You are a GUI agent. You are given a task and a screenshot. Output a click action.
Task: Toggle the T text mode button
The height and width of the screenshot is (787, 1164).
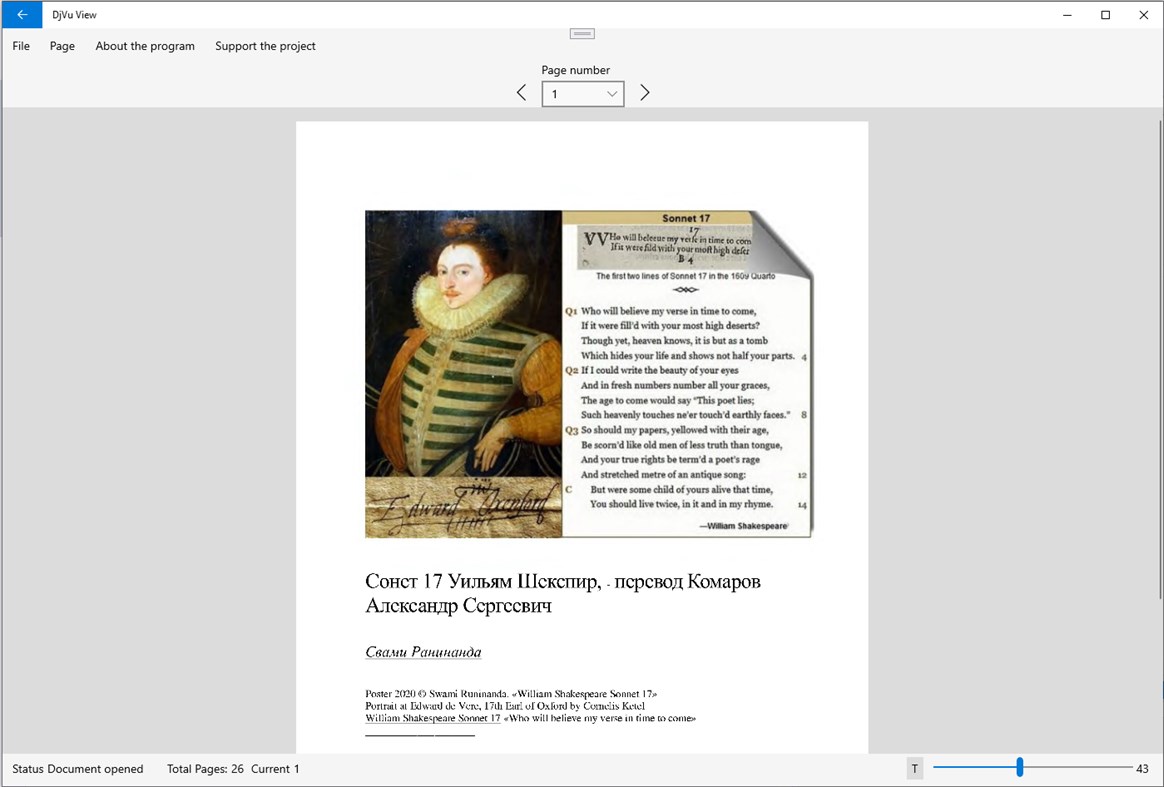914,768
